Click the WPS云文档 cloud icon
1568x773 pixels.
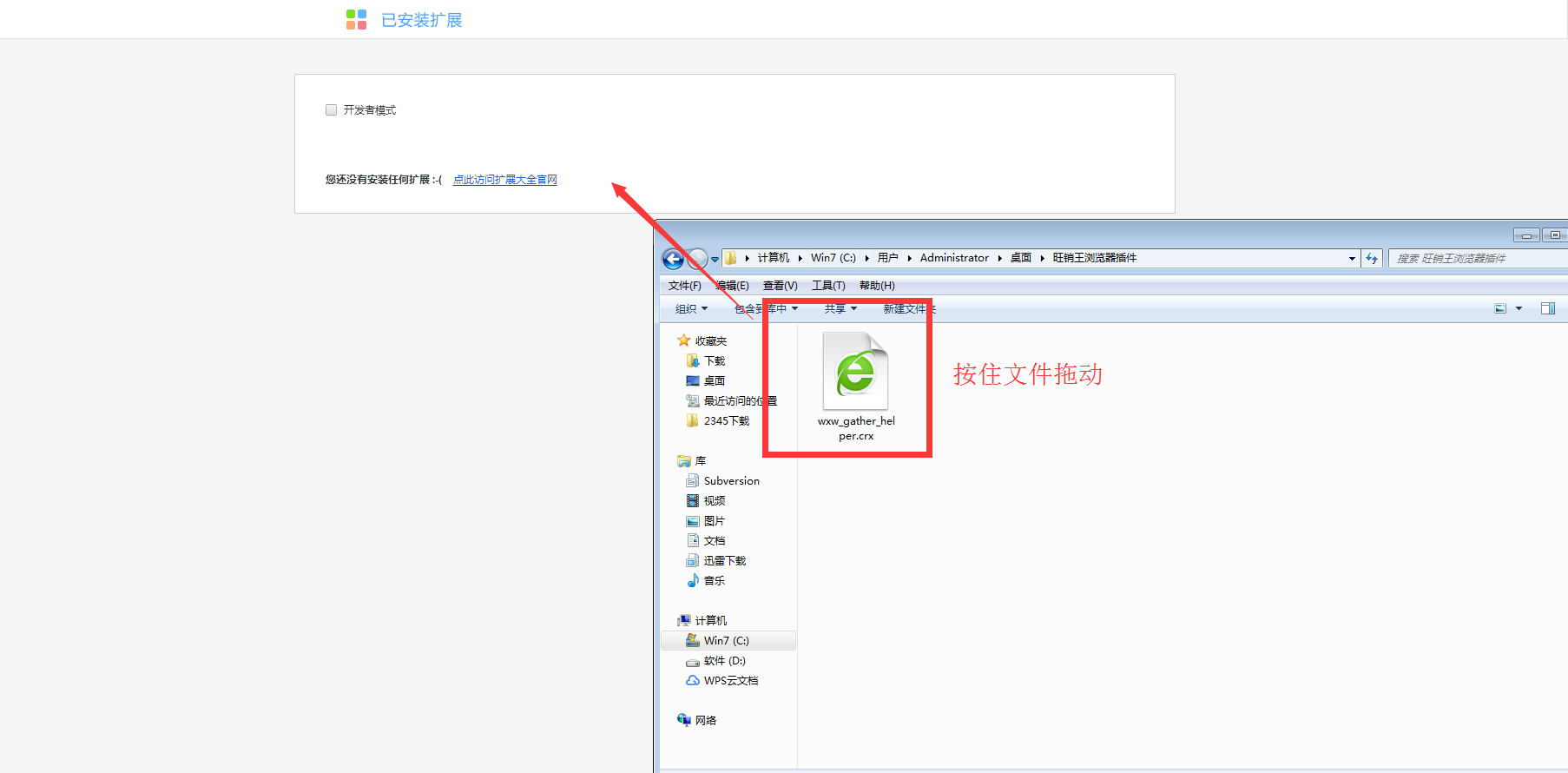(x=693, y=681)
